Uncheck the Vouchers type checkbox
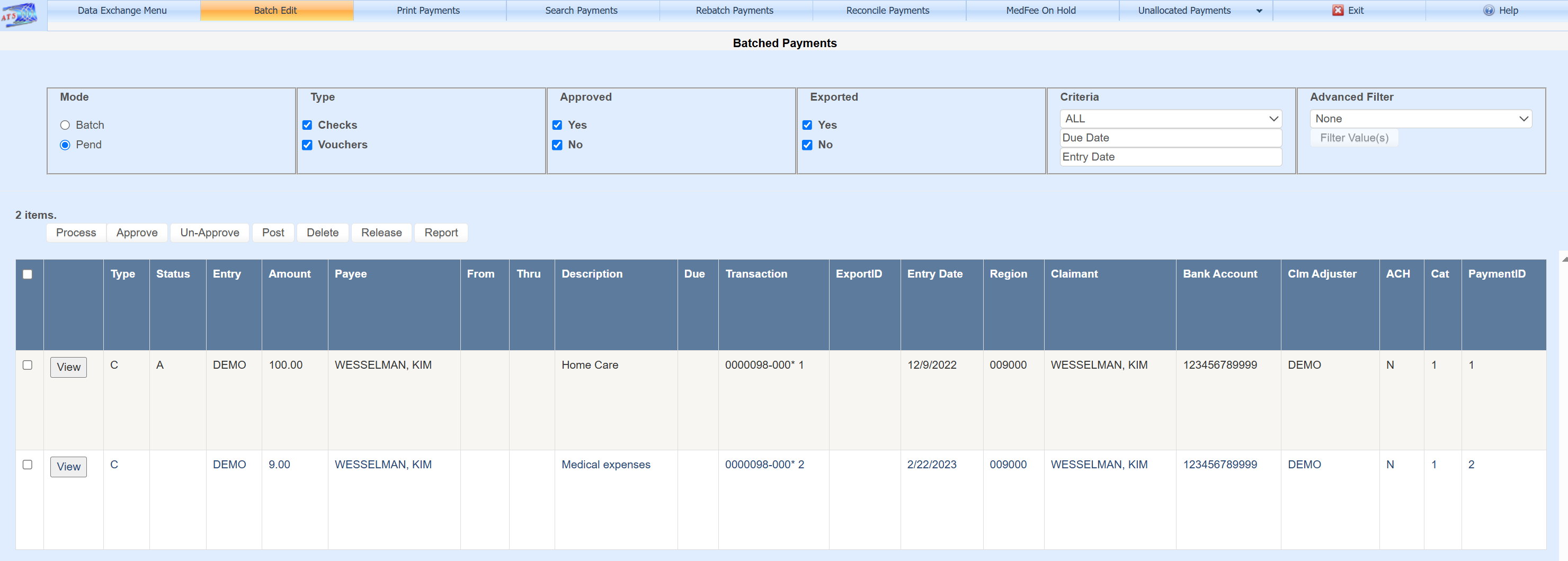The image size is (1568, 561). pyautogui.click(x=307, y=145)
